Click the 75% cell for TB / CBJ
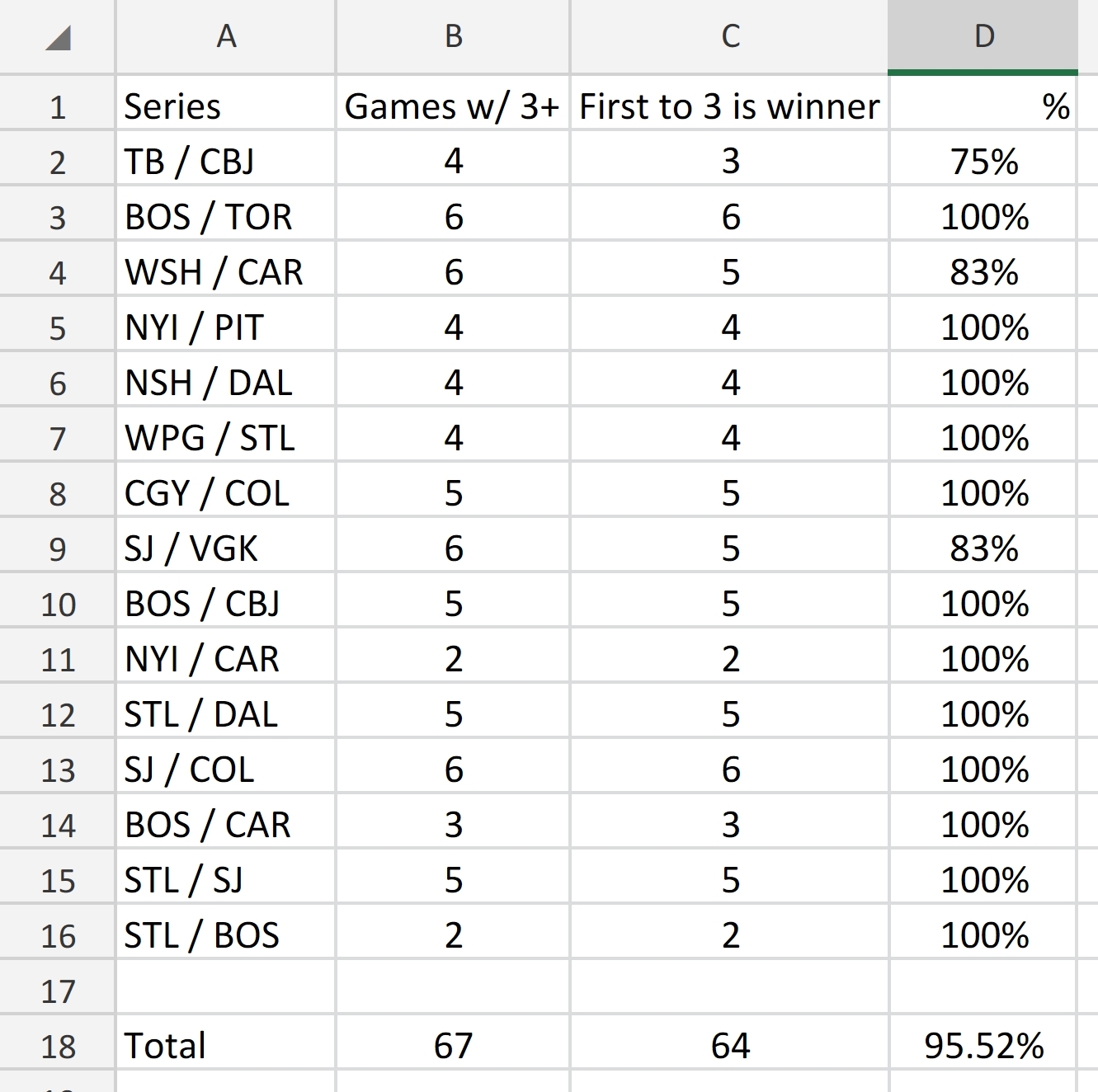The image size is (1098, 1092). pos(983,160)
